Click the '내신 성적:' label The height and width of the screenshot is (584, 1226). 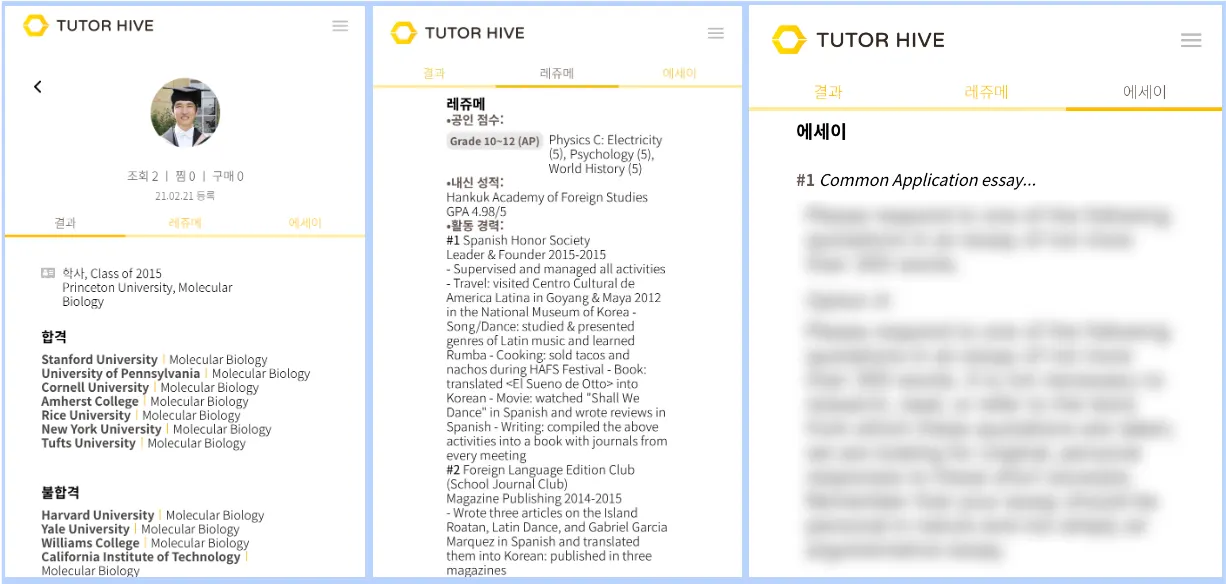(x=477, y=183)
